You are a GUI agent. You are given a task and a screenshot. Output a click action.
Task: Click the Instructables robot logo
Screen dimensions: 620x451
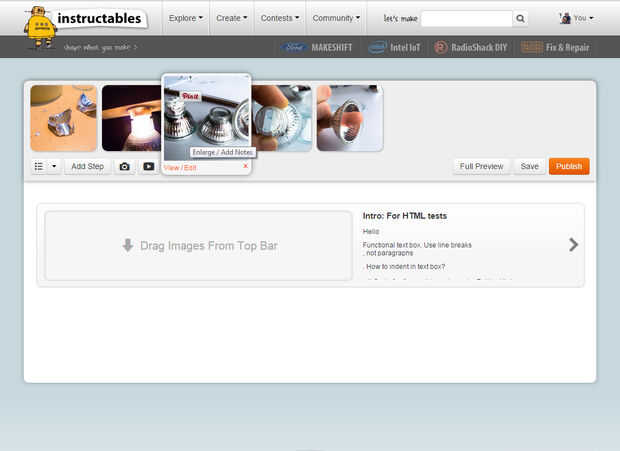[x=40, y=27]
